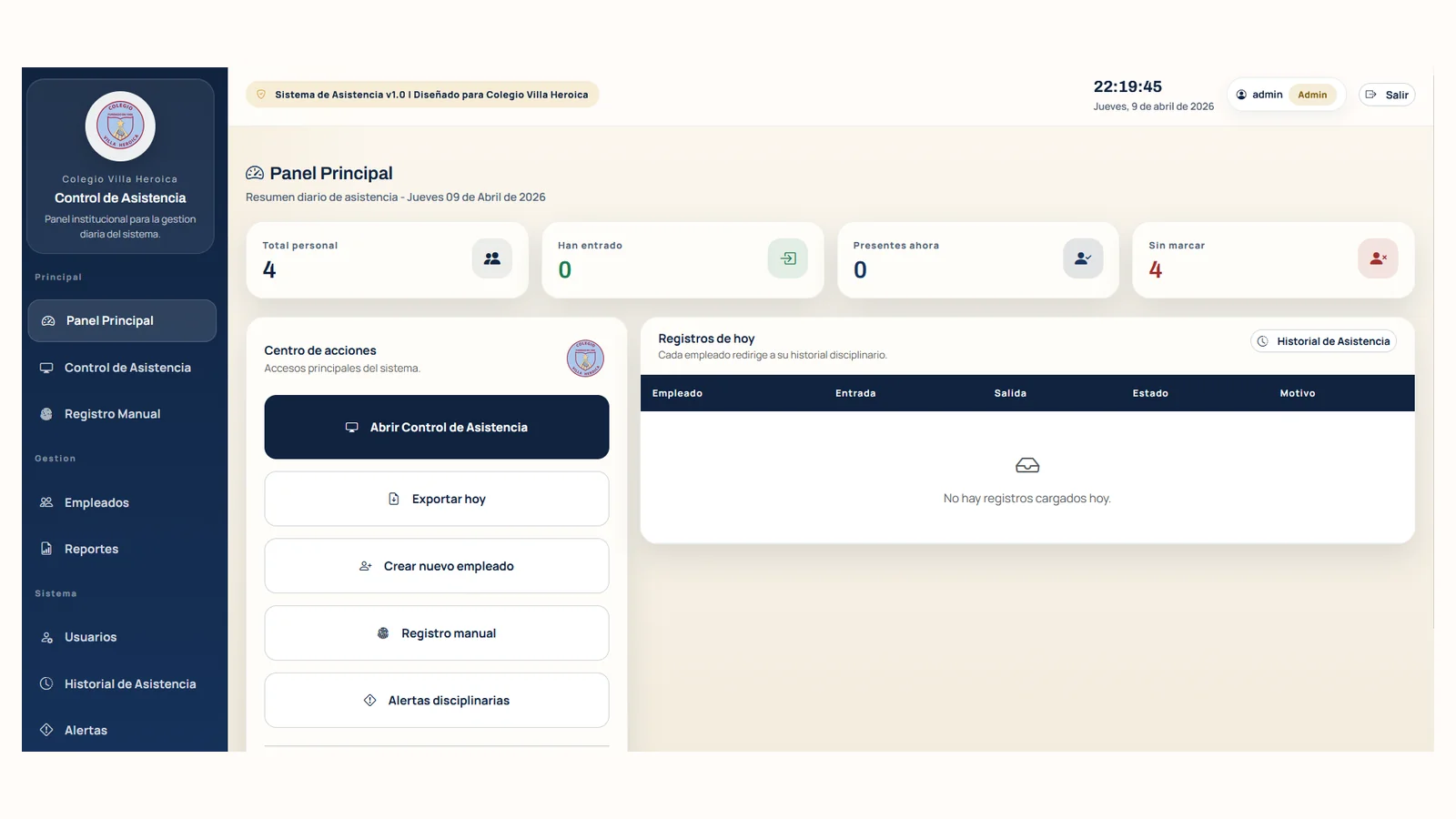
Task: Open Alertas disciplinarias action
Action: pyautogui.click(x=437, y=701)
